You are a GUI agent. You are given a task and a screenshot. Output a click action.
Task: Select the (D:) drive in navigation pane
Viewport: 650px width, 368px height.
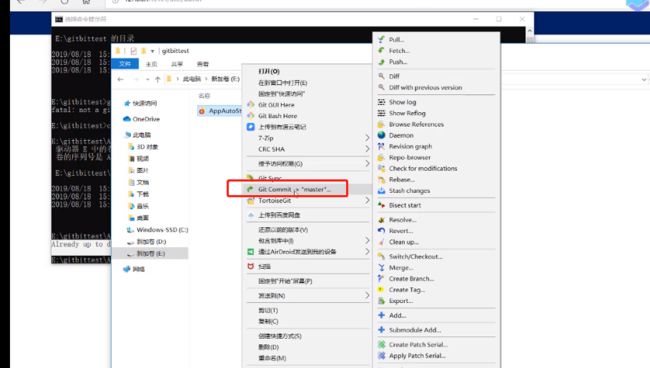(146, 242)
